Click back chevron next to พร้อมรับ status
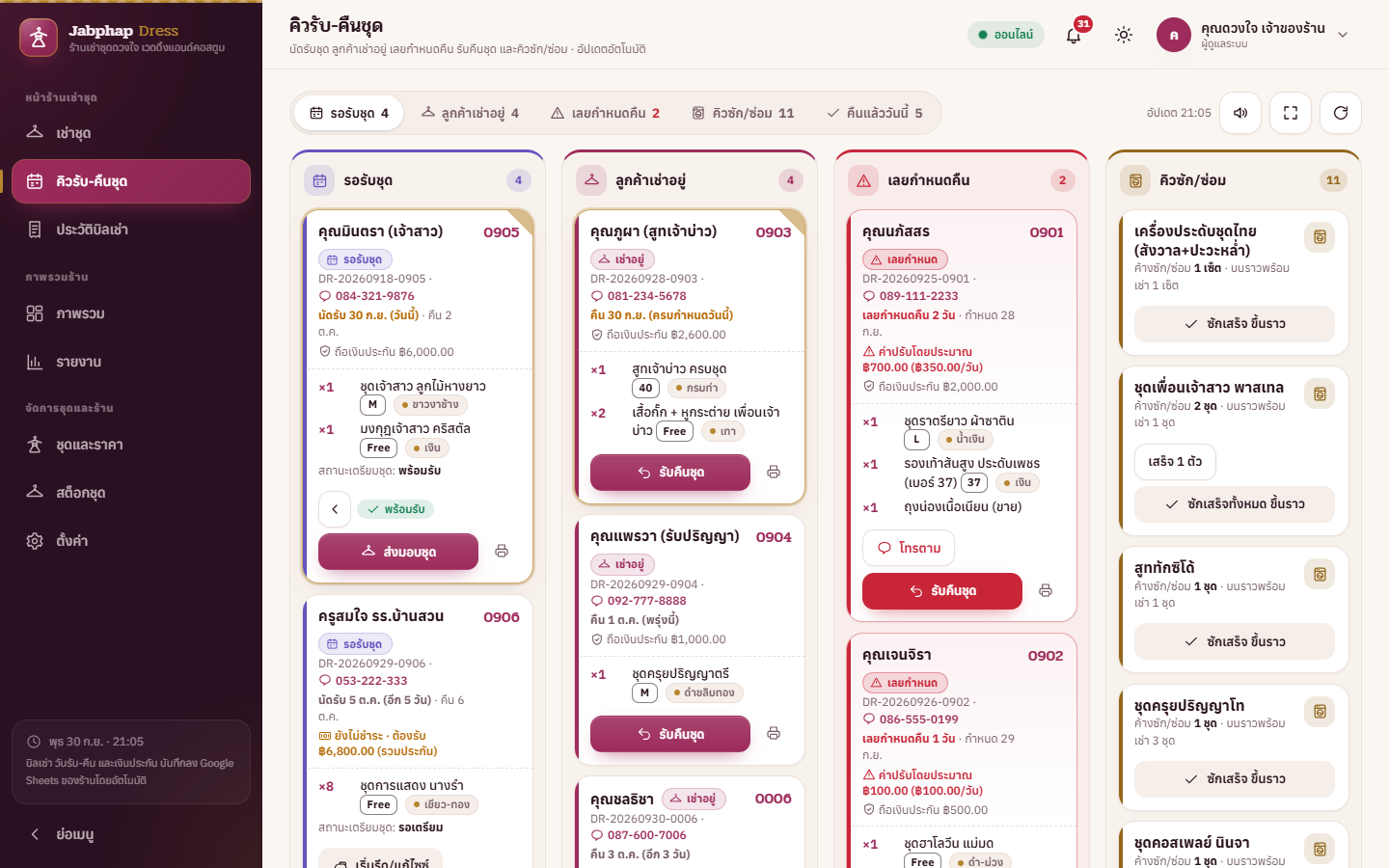This screenshot has width=1389, height=868. 335,509
